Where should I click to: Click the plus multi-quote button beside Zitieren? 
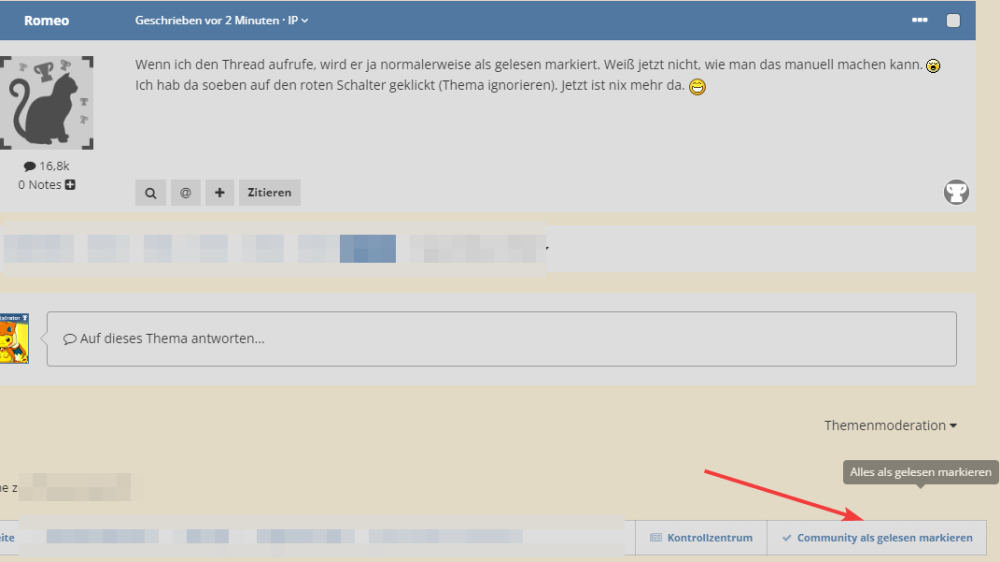(x=220, y=193)
